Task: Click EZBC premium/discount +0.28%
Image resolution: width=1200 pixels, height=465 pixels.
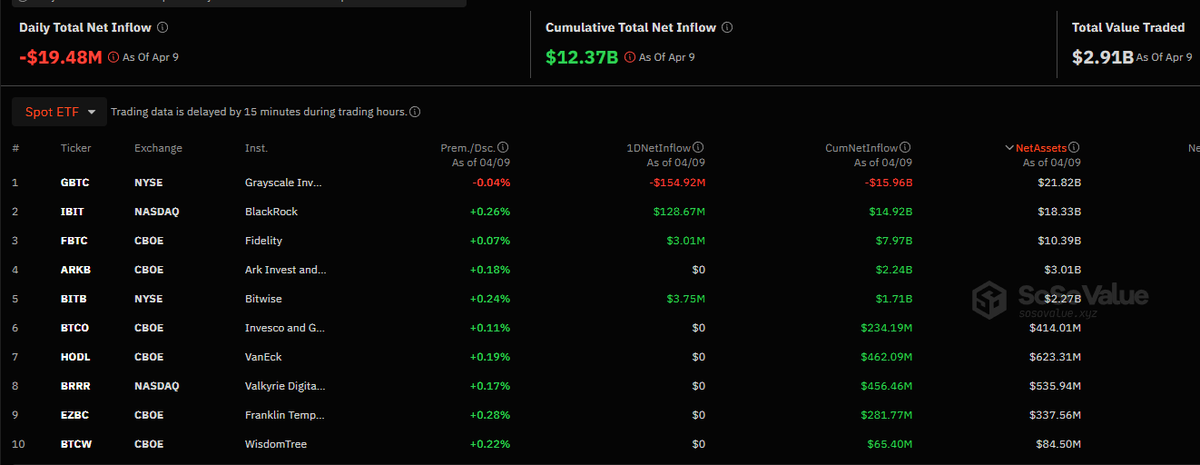Action: coord(491,415)
